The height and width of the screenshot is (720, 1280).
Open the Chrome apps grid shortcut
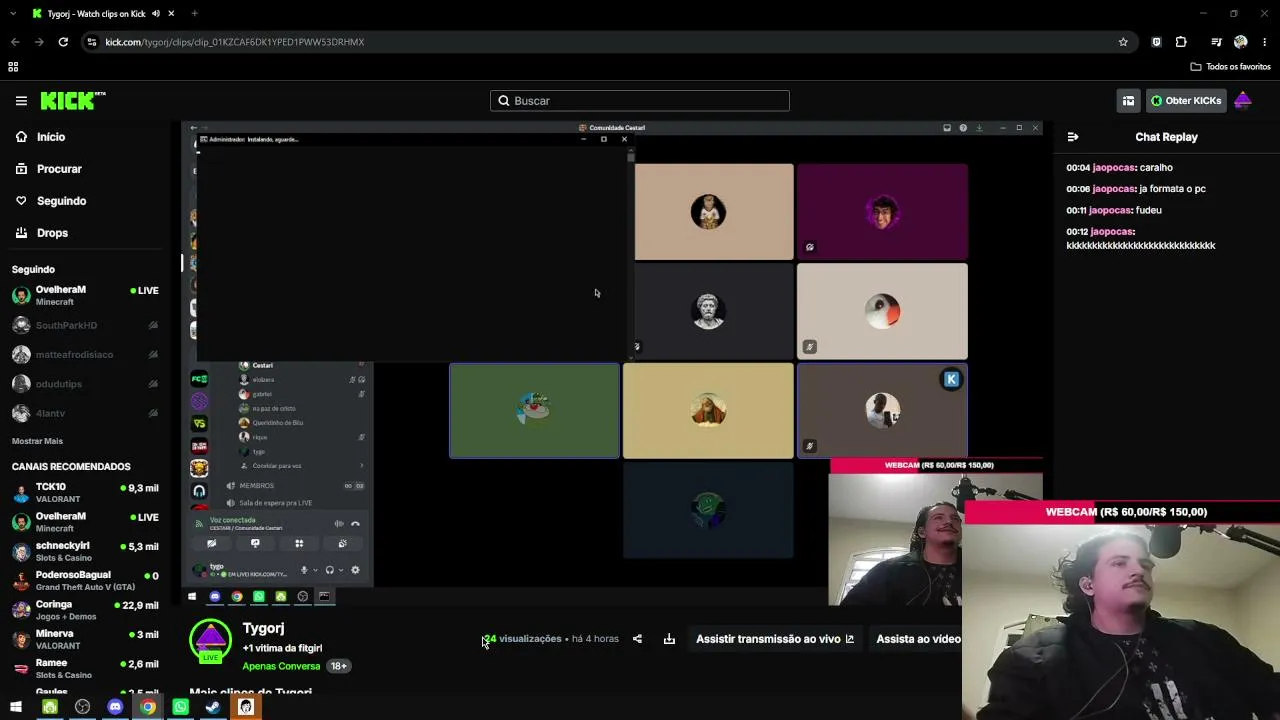[x=13, y=67]
